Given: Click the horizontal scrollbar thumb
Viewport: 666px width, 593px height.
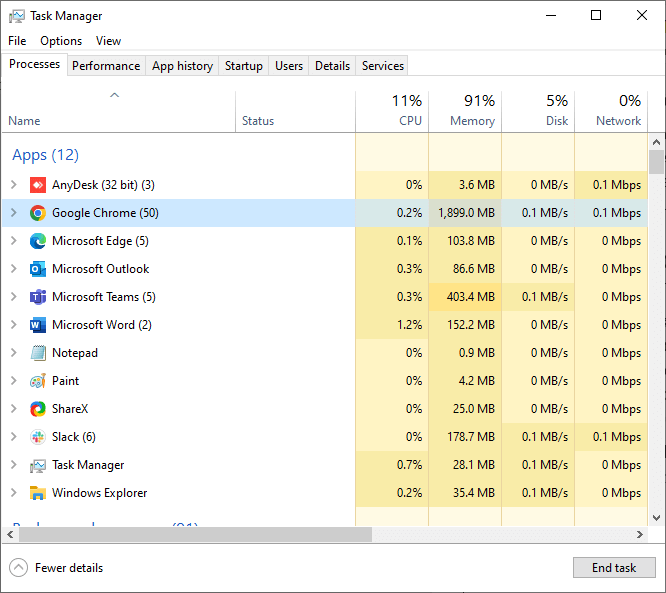Looking at the screenshot, I should [196, 534].
